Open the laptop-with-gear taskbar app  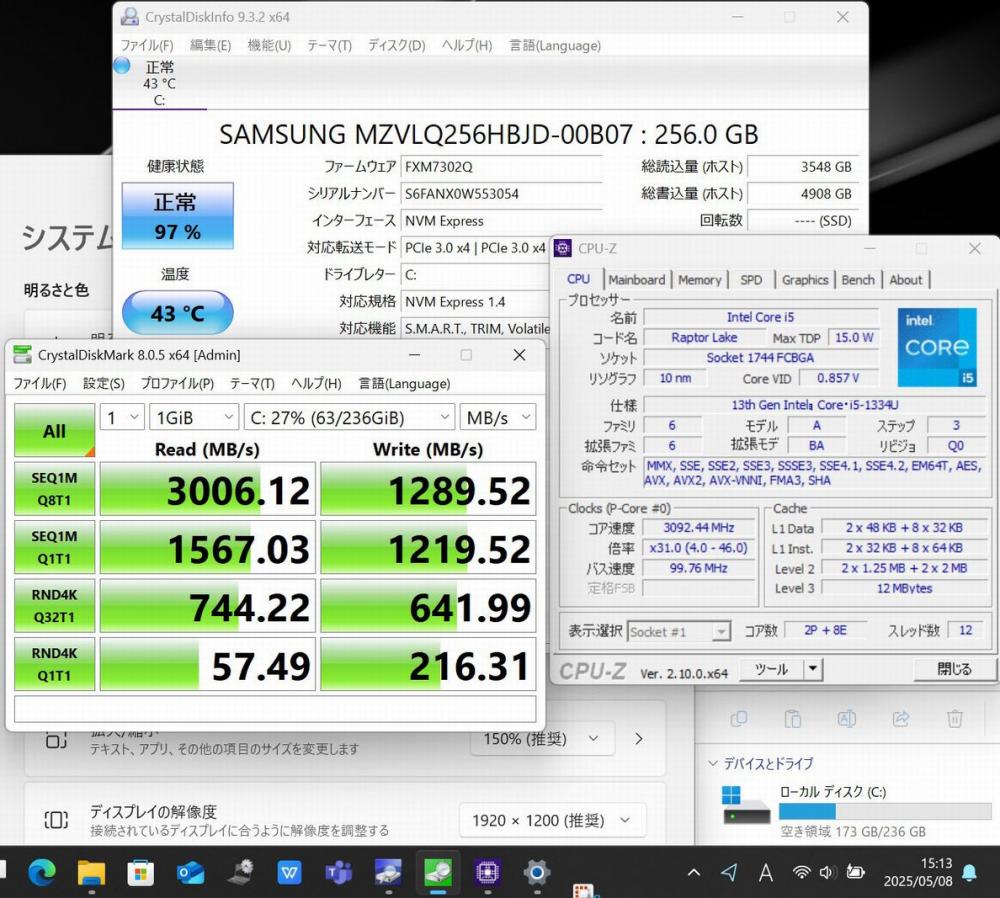tap(240, 872)
